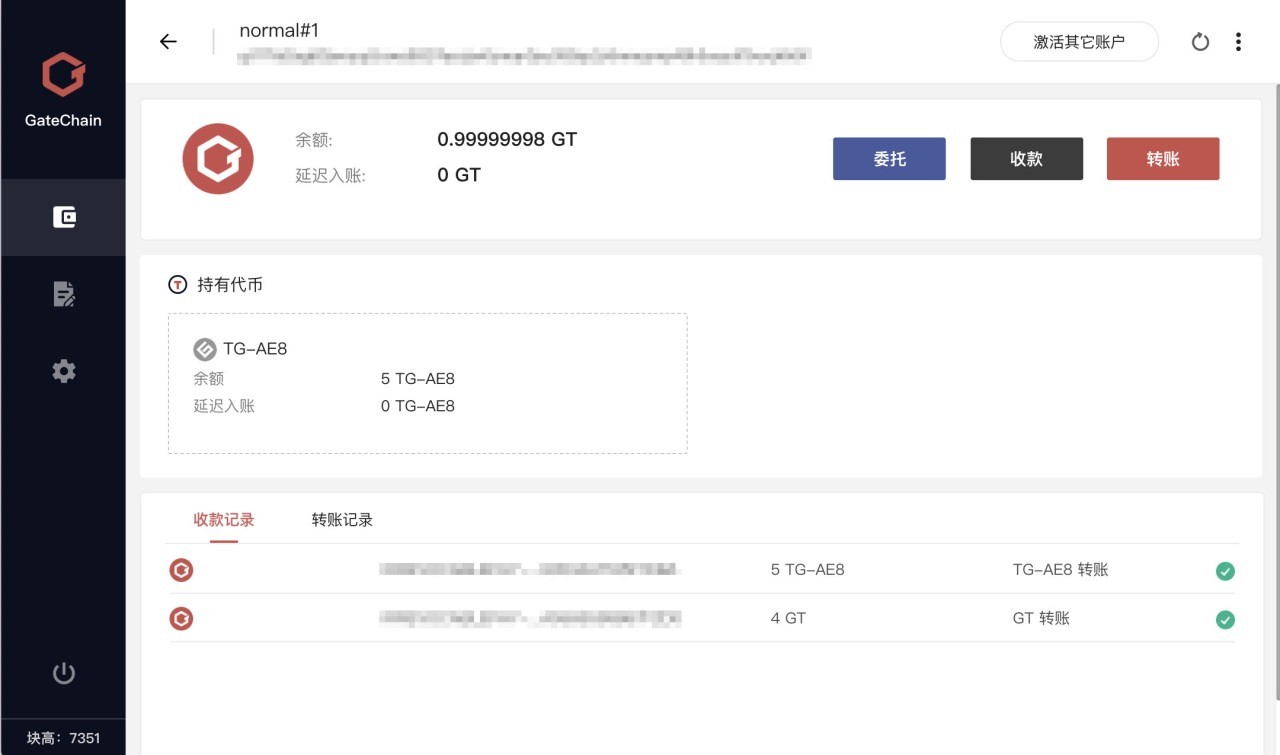This screenshot has height=755, width=1280.
Task: Click the 块高: 7351 block height status
Action: coord(63,738)
